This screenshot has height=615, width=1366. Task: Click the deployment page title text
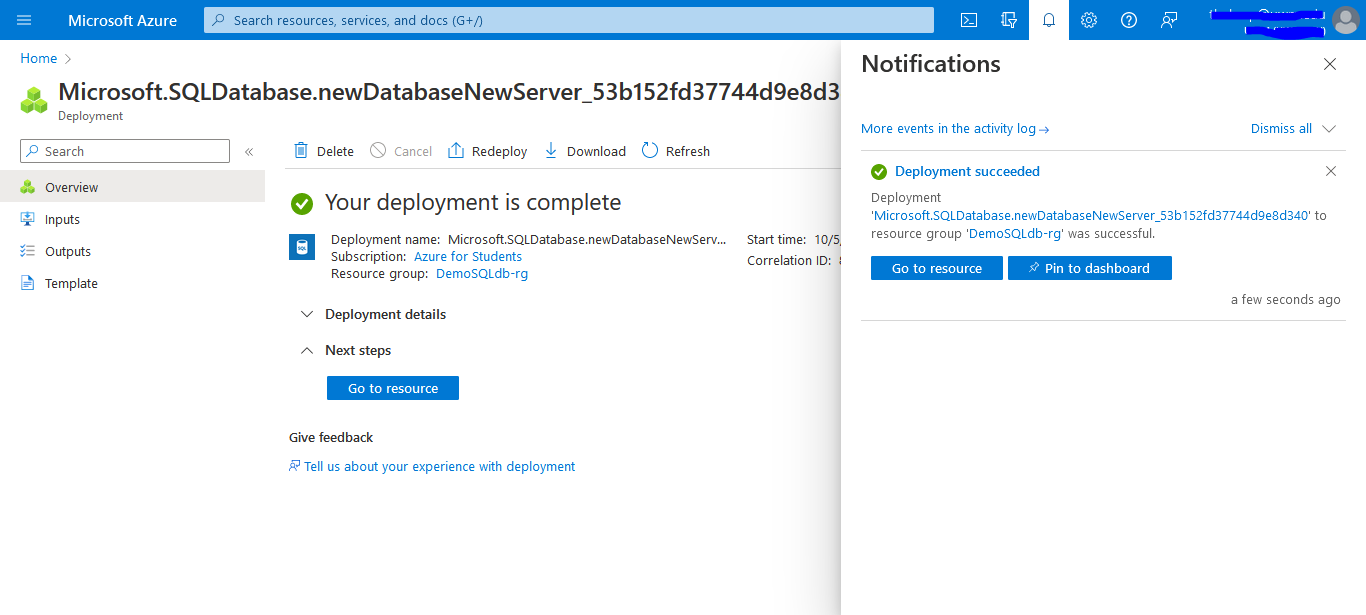[449, 92]
